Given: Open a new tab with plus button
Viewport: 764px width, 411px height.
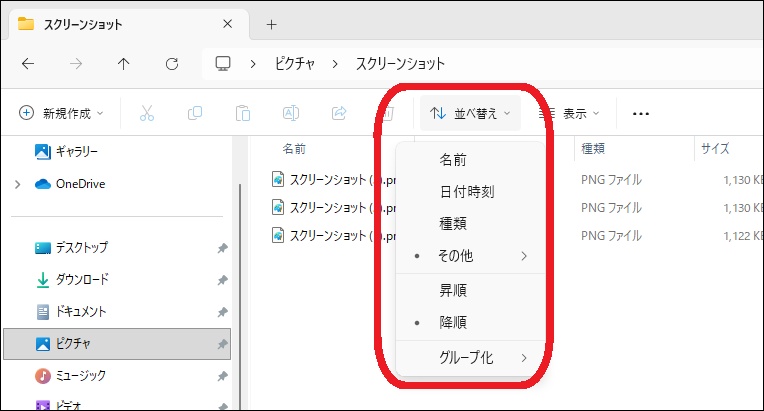Looking at the screenshot, I should 271,24.
